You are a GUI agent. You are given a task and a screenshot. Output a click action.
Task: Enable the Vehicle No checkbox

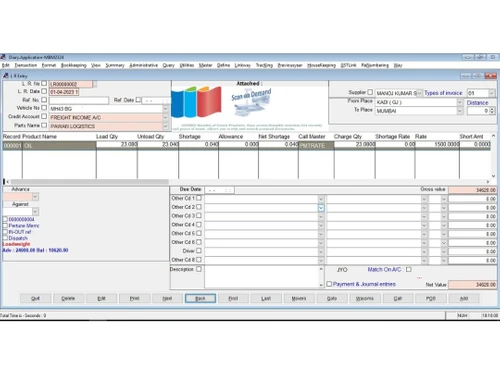coord(44,108)
